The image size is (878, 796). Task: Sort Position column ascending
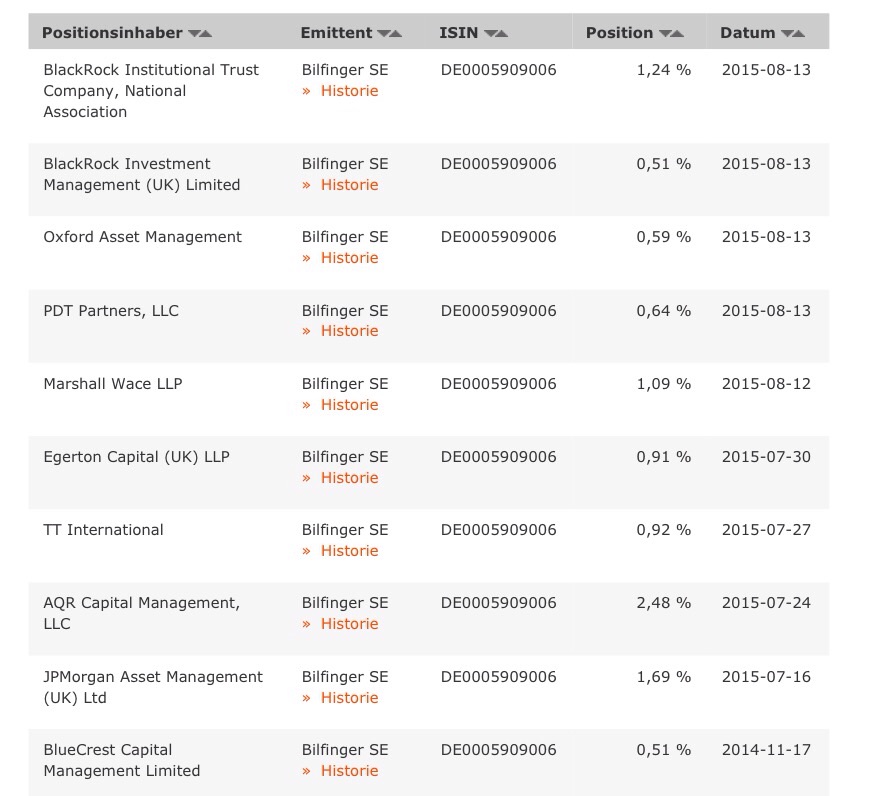click(x=677, y=34)
